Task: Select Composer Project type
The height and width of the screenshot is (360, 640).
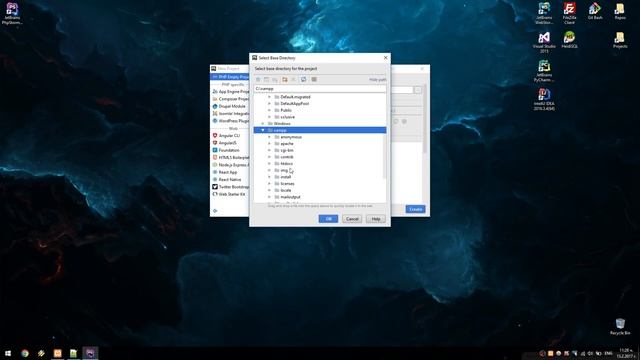Action: [231, 99]
